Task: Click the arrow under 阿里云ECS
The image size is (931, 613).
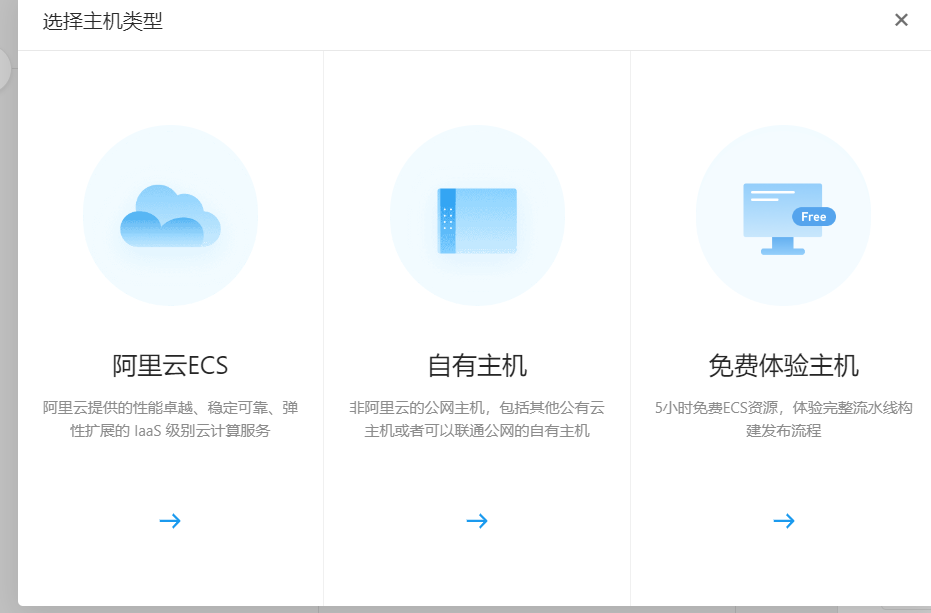Action: (170, 521)
